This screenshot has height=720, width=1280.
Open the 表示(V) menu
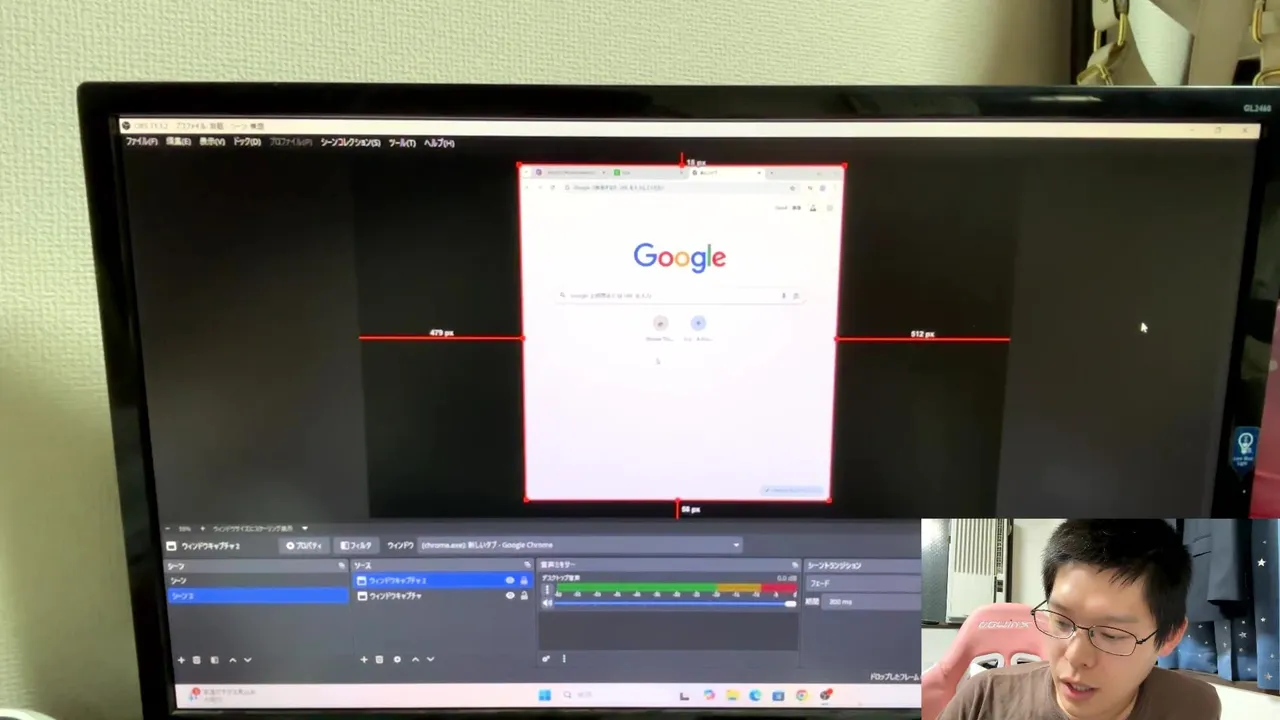212,142
